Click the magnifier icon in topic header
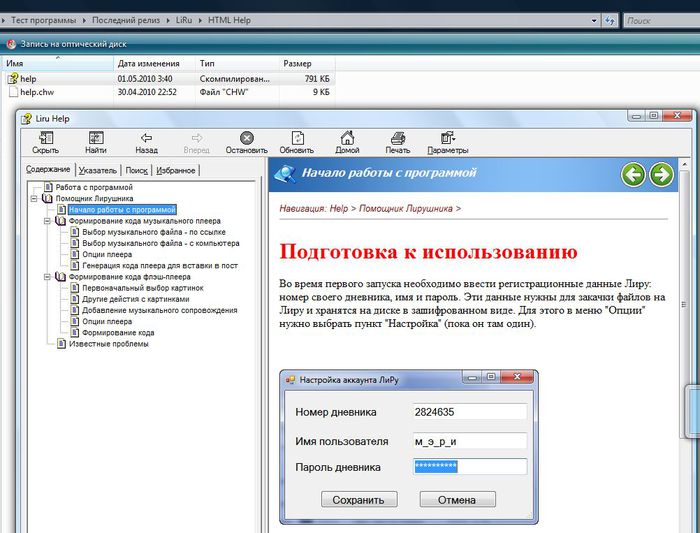 (285, 174)
